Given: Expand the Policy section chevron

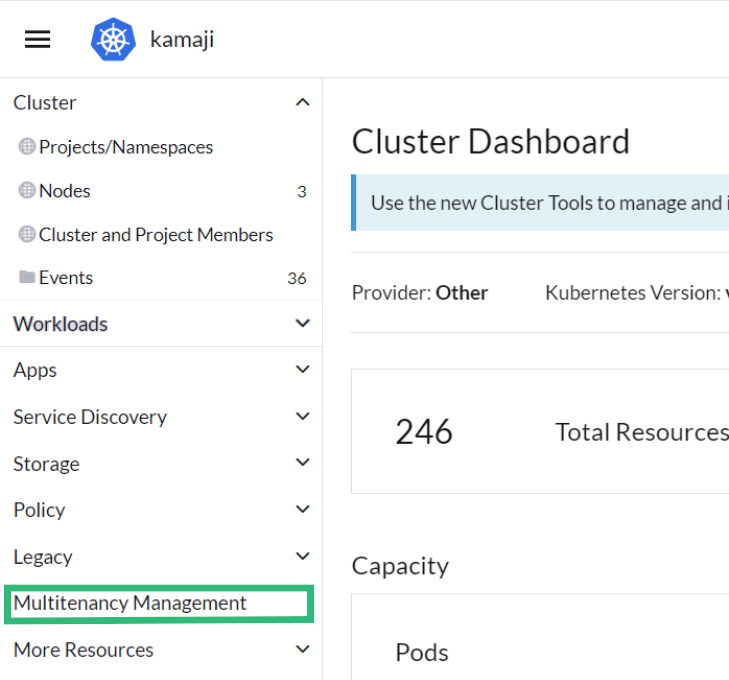Looking at the screenshot, I should [x=303, y=510].
